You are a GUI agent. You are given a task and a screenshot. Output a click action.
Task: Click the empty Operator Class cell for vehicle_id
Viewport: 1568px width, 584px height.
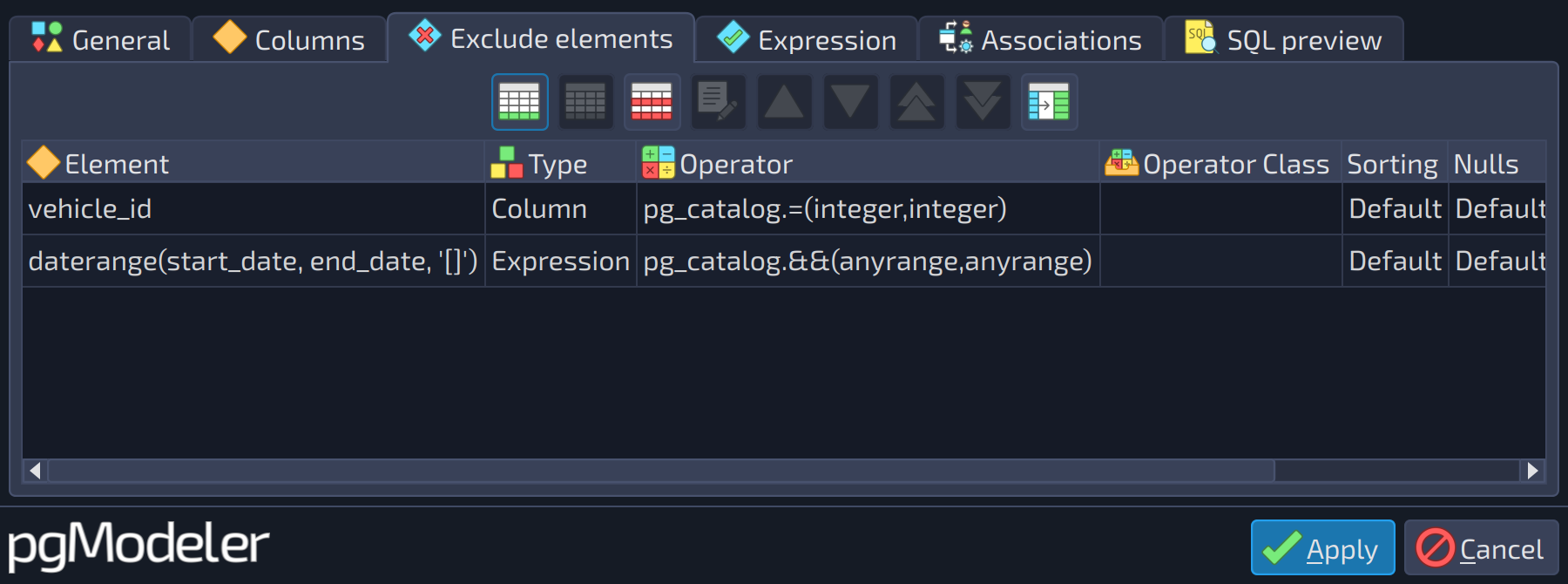(1221, 209)
